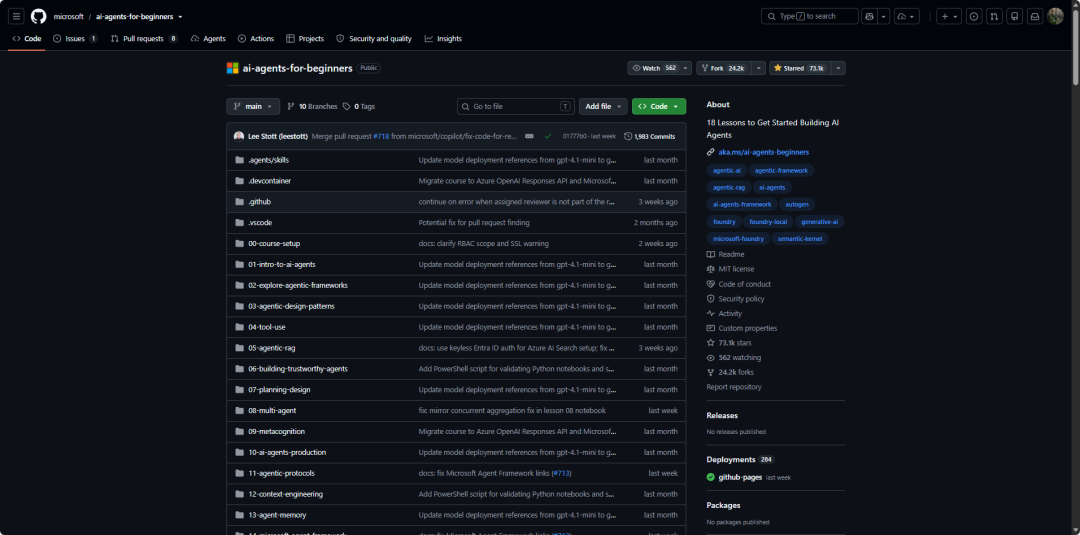Open the Actions tab

tap(256, 39)
